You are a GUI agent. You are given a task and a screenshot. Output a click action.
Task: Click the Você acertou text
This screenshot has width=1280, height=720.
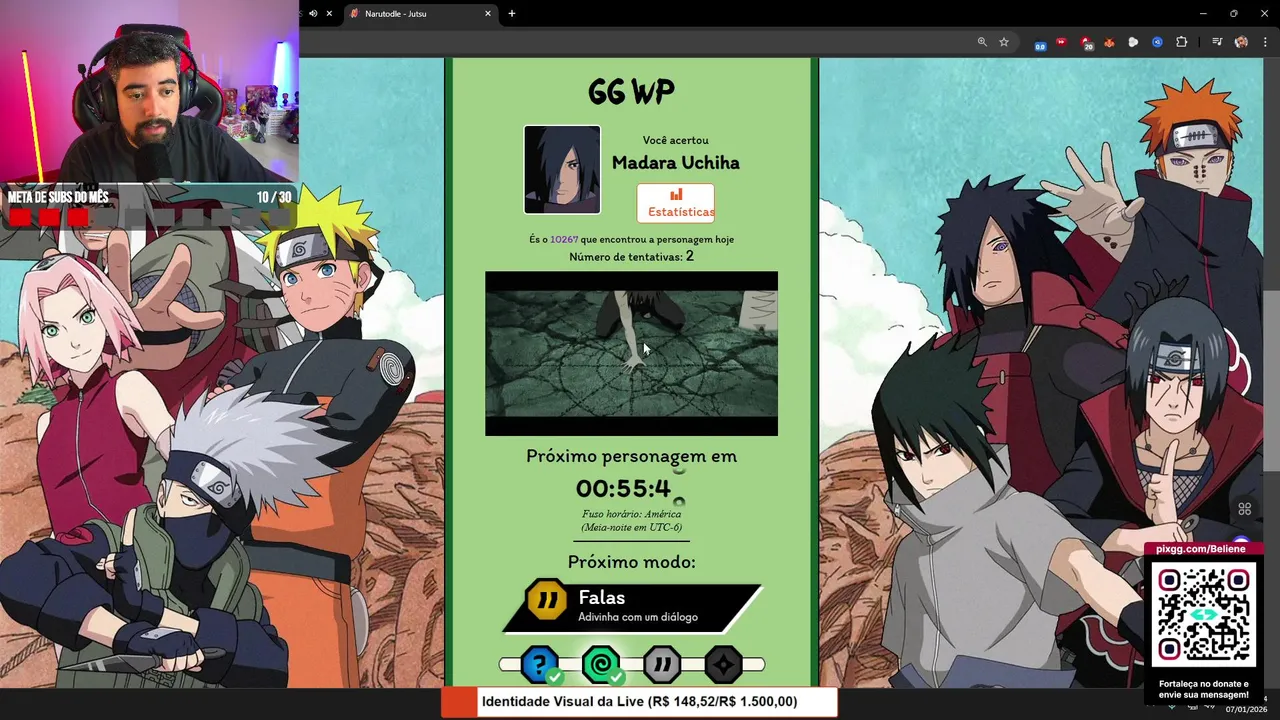676,141
